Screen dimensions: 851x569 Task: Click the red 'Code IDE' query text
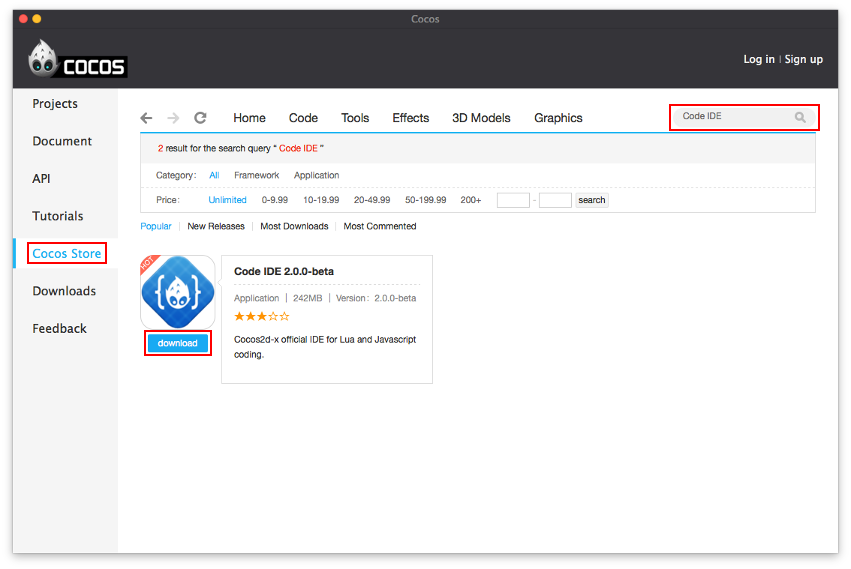tap(299, 148)
